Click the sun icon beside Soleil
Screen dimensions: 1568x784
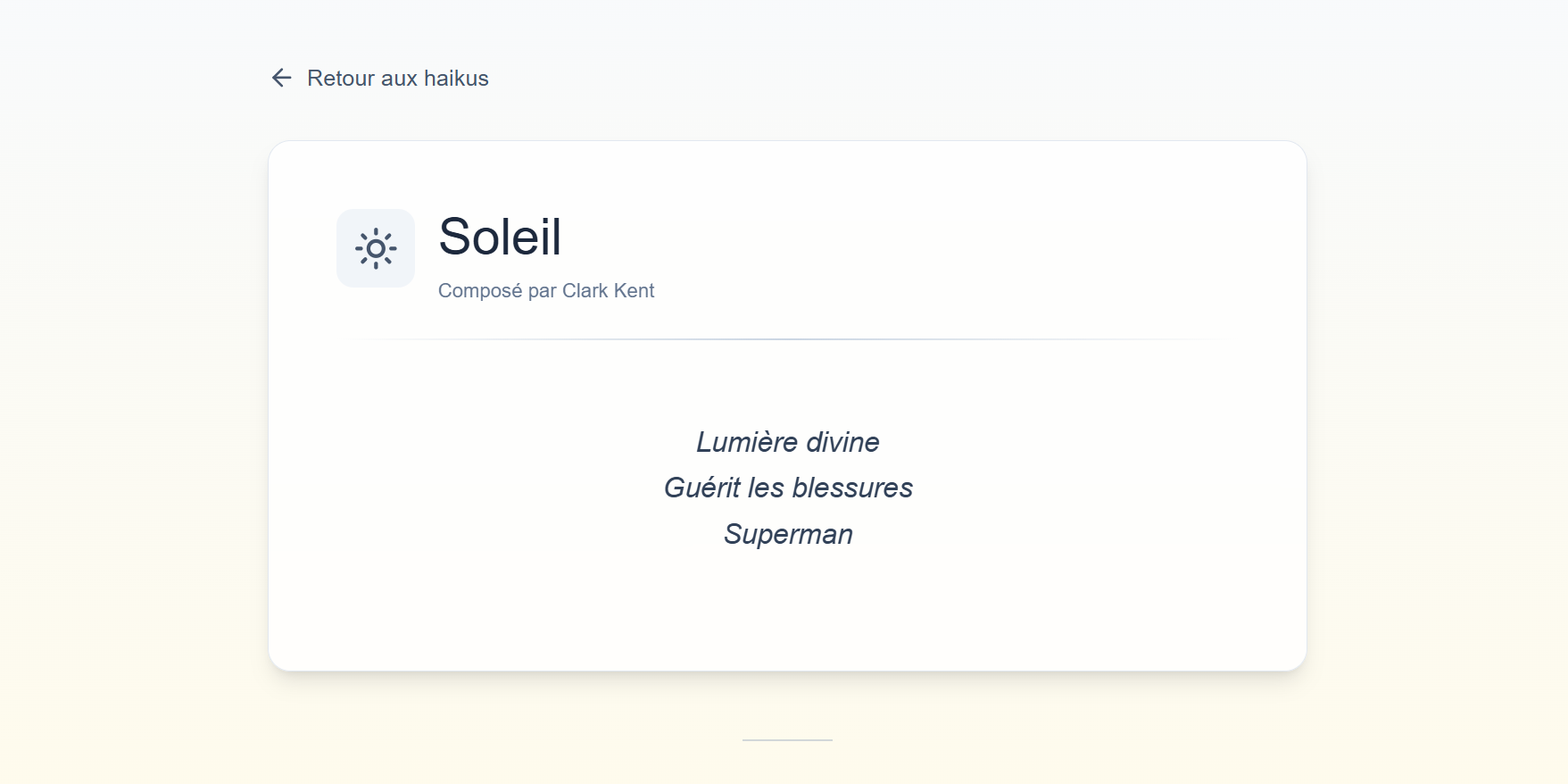(x=376, y=248)
